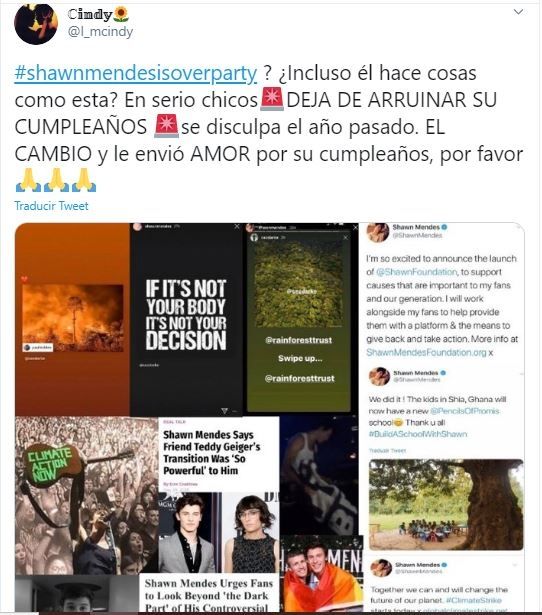Screen dimensions: 542x615
Task: Open the rainforesttrust story image
Action: (299, 319)
